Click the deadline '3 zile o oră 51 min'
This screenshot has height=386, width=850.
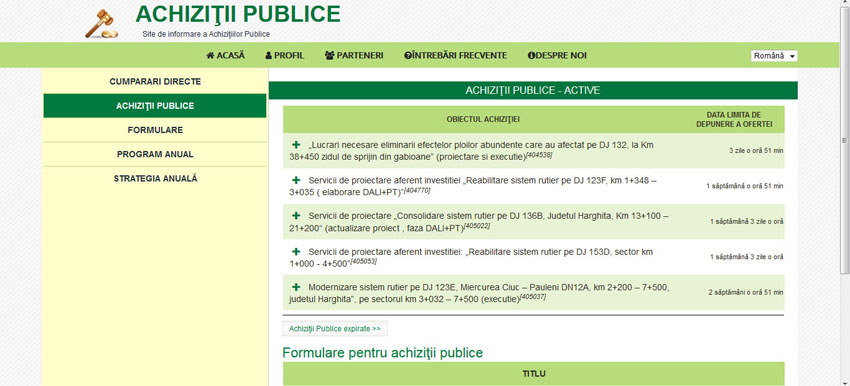tap(756, 151)
